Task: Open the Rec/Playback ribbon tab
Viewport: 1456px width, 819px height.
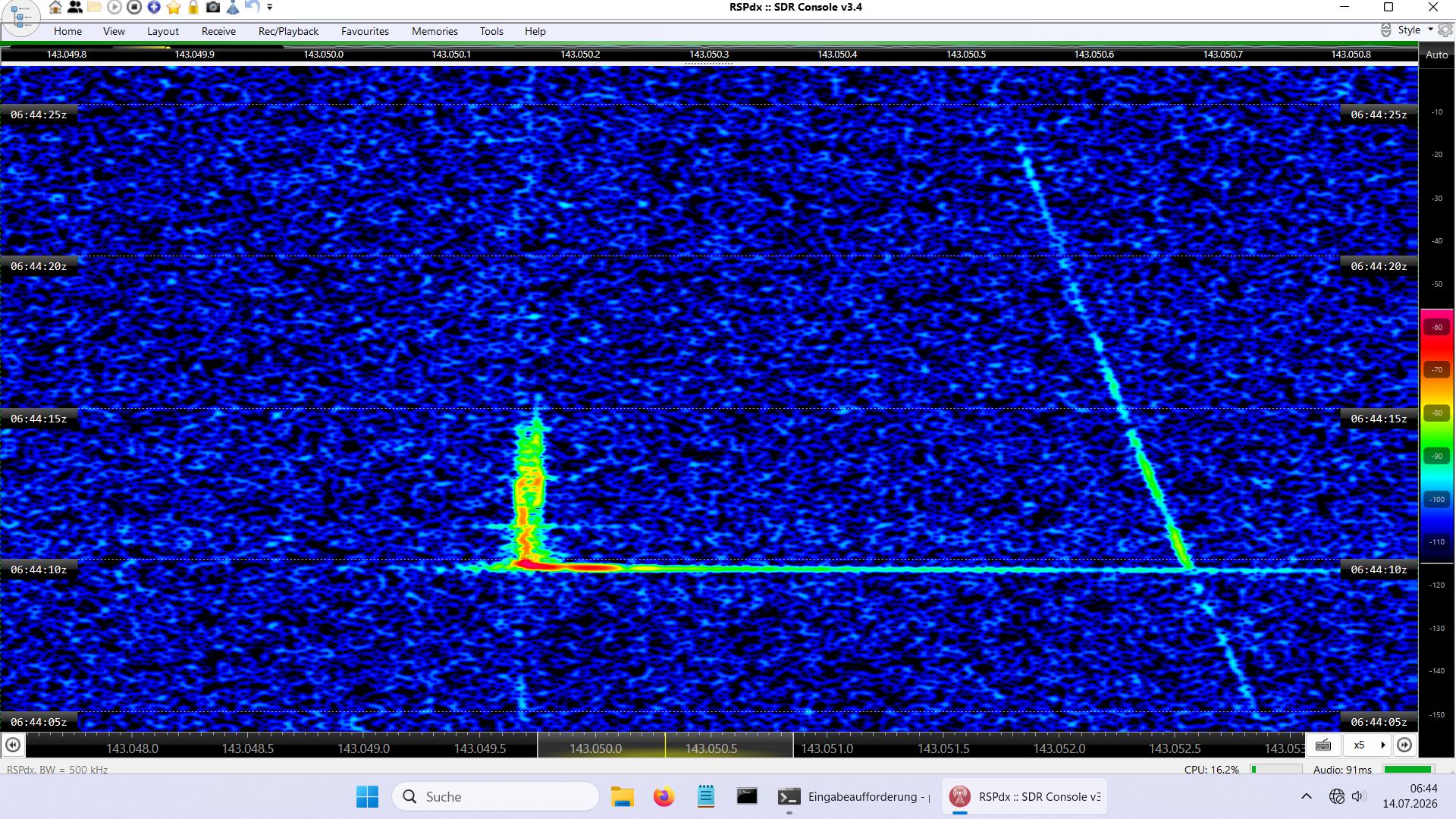Action: [288, 31]
